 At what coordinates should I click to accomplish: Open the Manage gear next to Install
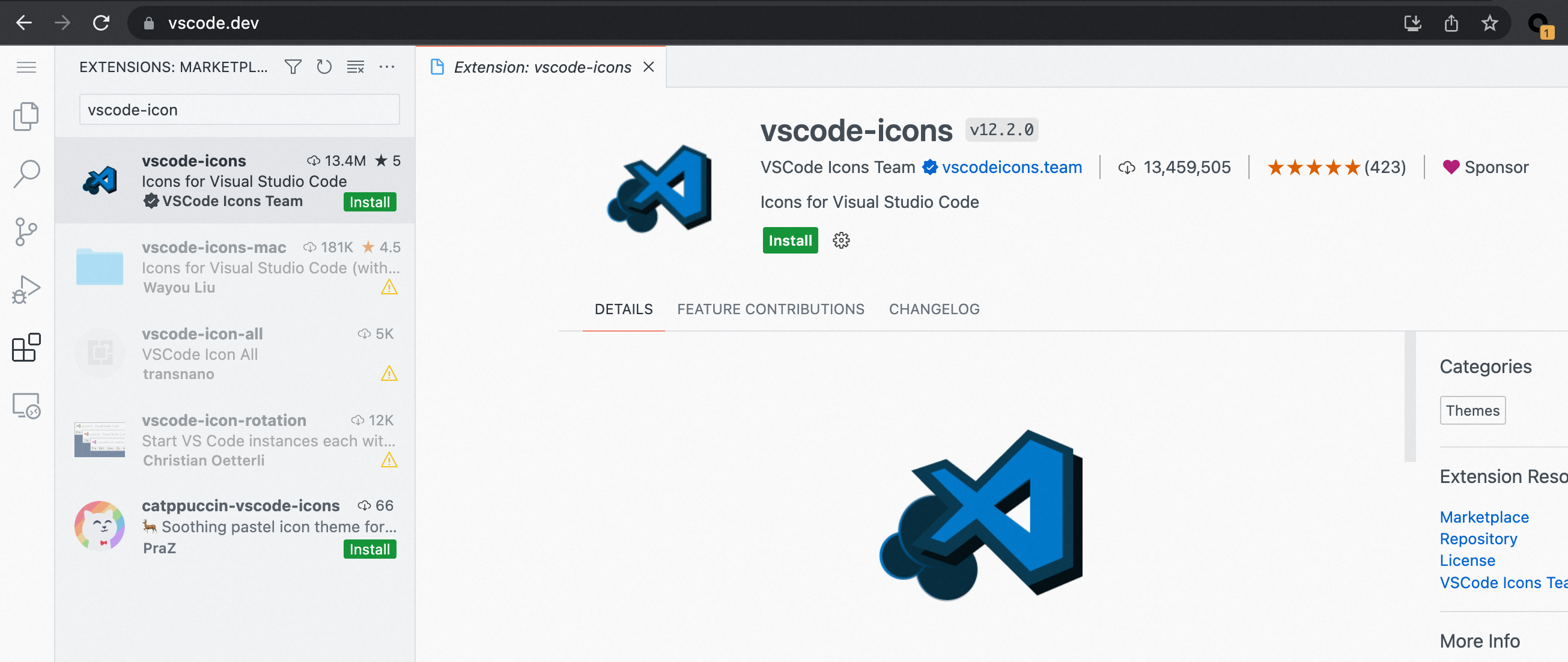point(840,240)
